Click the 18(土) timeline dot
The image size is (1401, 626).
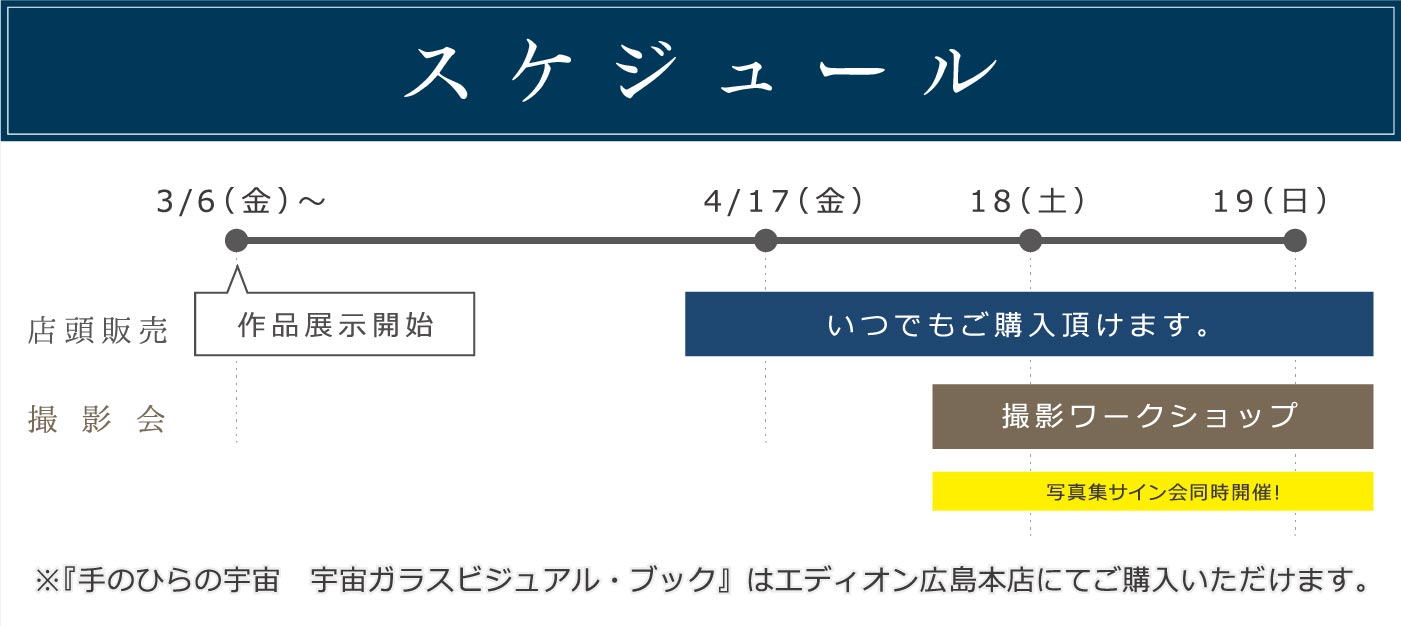(1030, 241)
